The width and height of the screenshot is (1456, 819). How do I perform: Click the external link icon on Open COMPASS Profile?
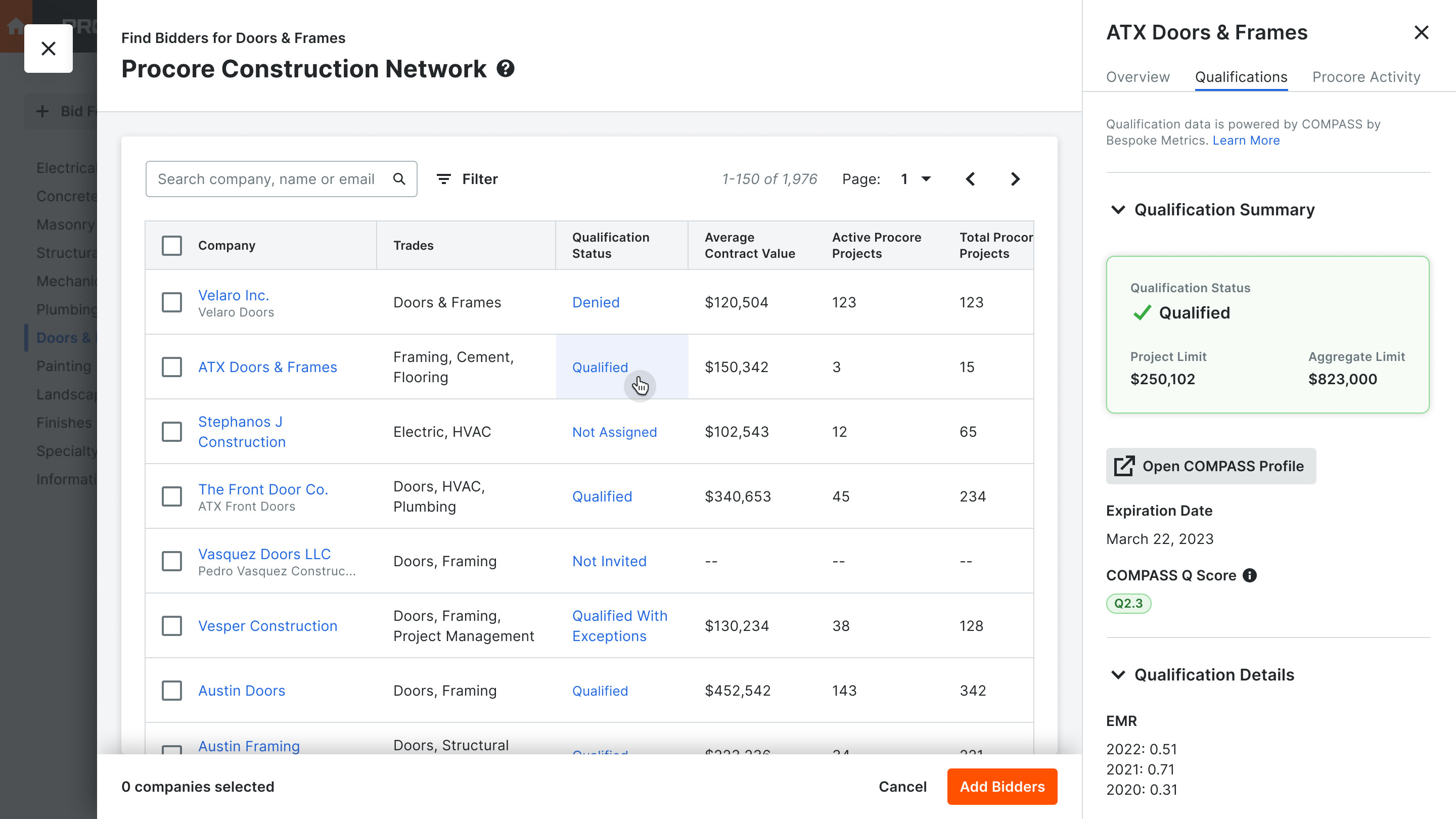pos(1125,466)
